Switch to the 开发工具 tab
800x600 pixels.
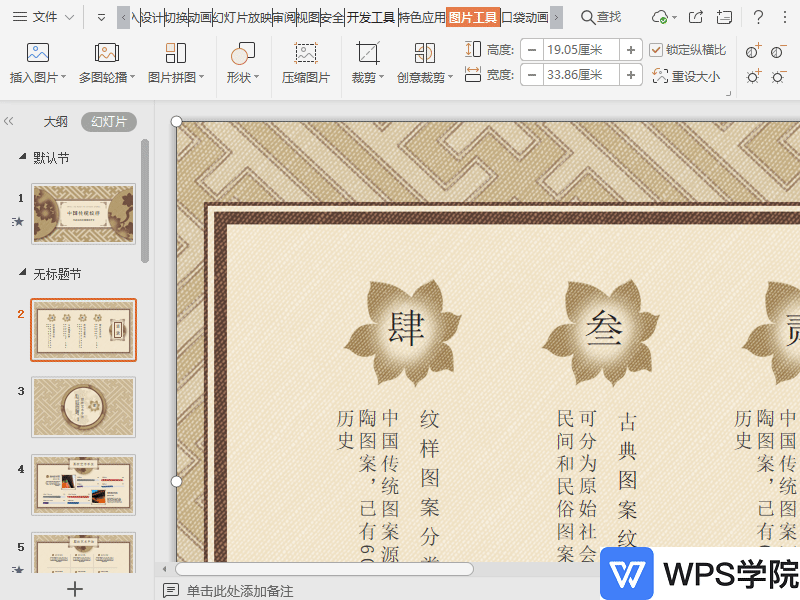pos(371,18)
